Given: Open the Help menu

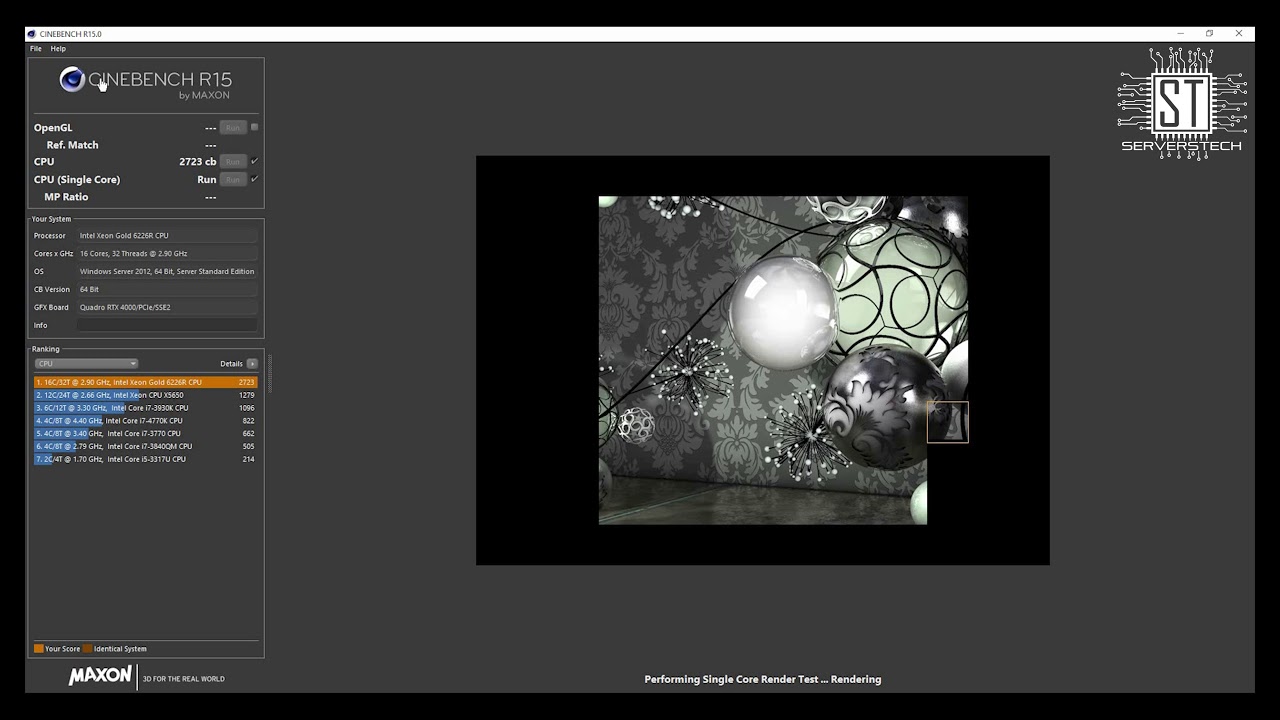Looking at the screenshot, I should point(58,48).
